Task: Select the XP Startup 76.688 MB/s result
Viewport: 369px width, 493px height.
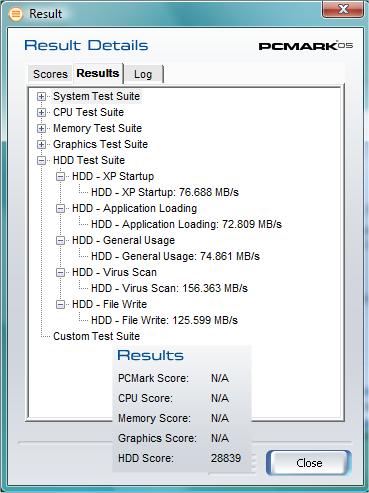Action: pyautogui.click(x=165, y=192)
